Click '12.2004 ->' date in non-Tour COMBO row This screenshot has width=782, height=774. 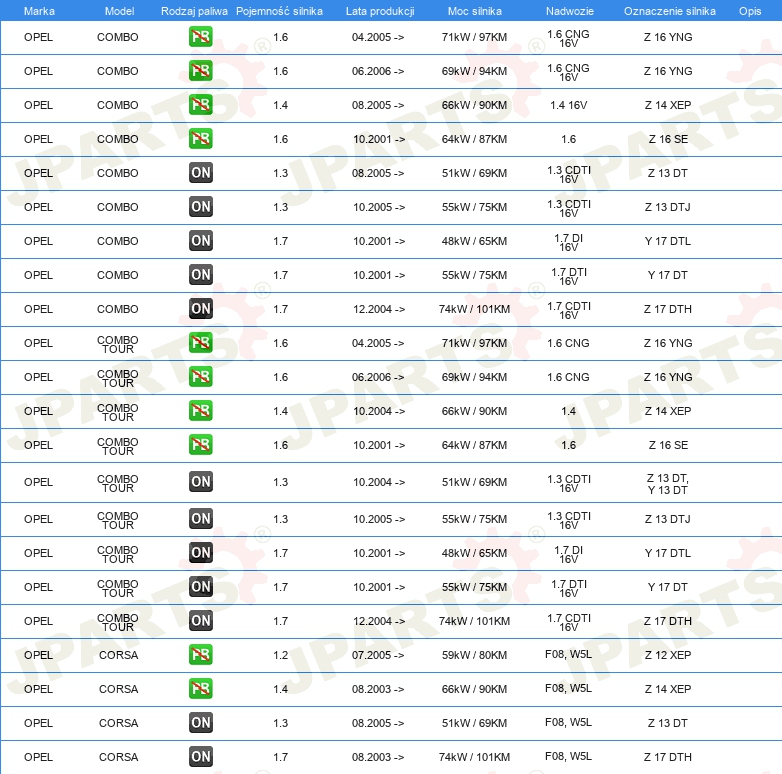[x=379, y=309]
